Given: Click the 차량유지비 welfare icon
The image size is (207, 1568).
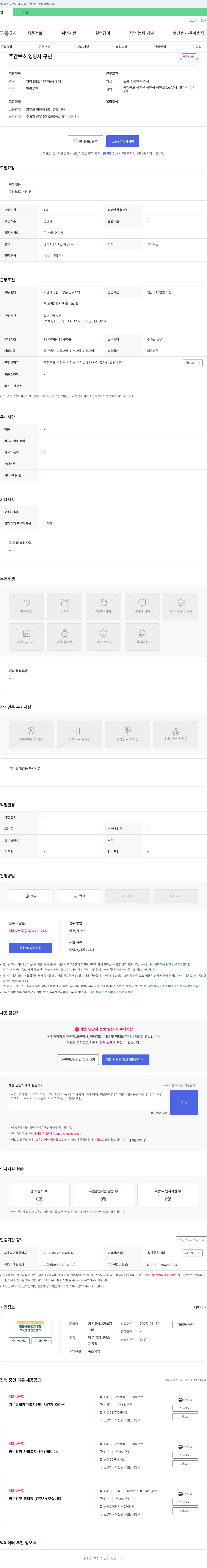Looking at the screenshot, I should pos(103,606).
